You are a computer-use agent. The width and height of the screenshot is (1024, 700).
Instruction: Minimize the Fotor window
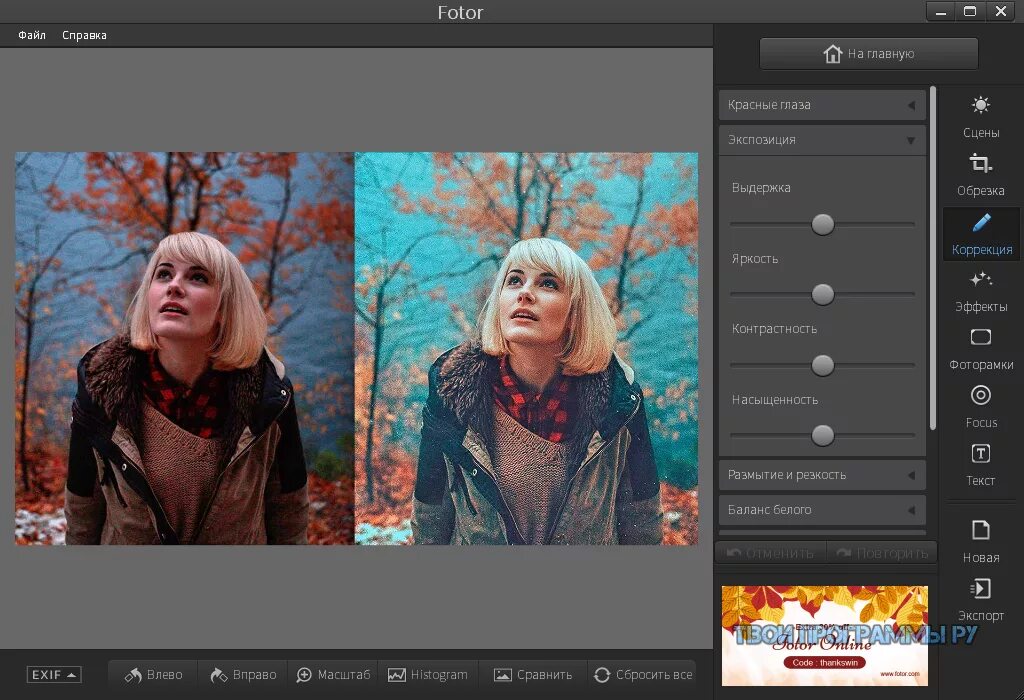click(x=940, y=12)
